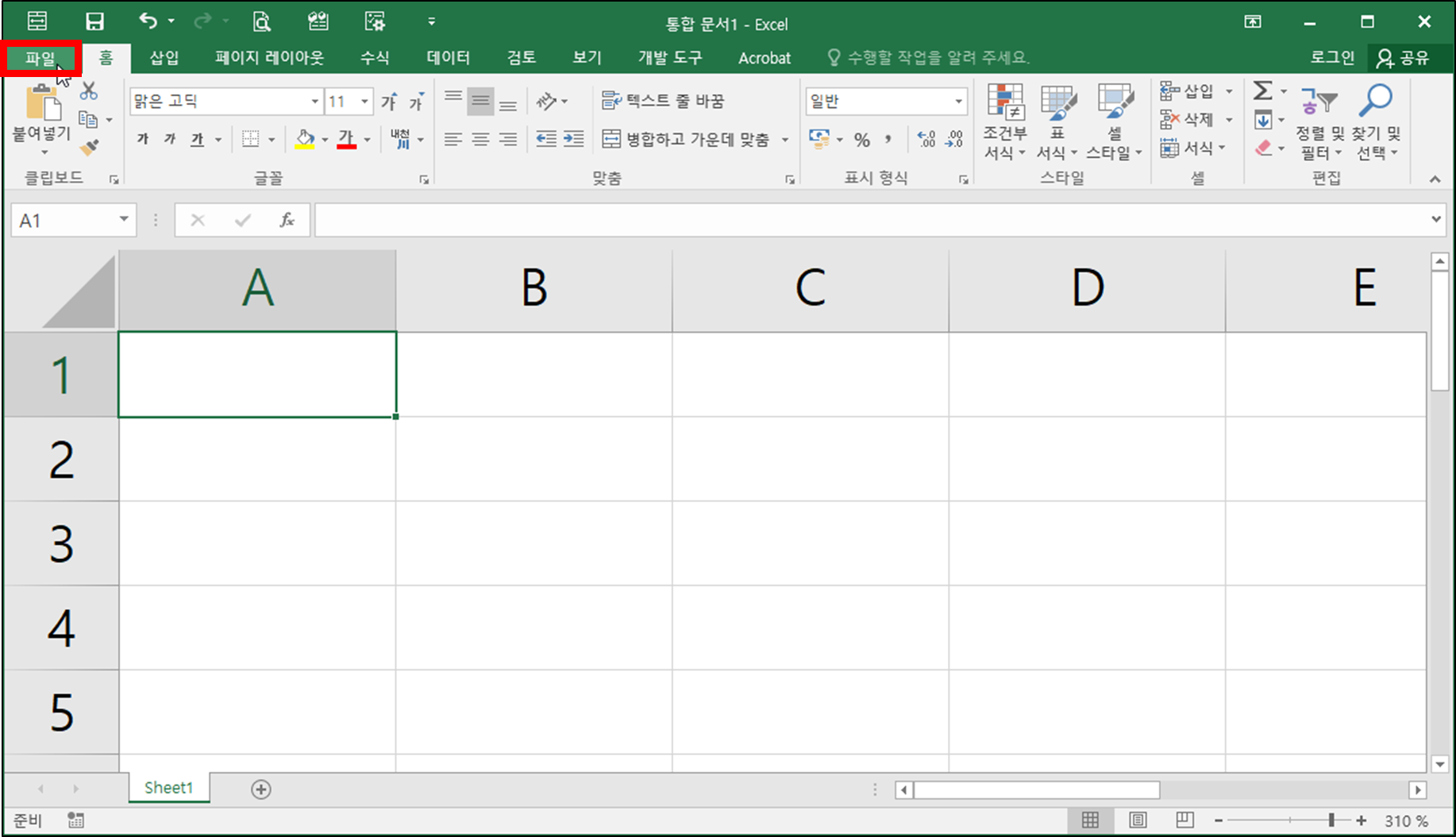The width and height of the screenshot is (1456, 837).
Task: Toggle Underline formatting 가 button
Action: pyautogui.click(x=197, y=139)
